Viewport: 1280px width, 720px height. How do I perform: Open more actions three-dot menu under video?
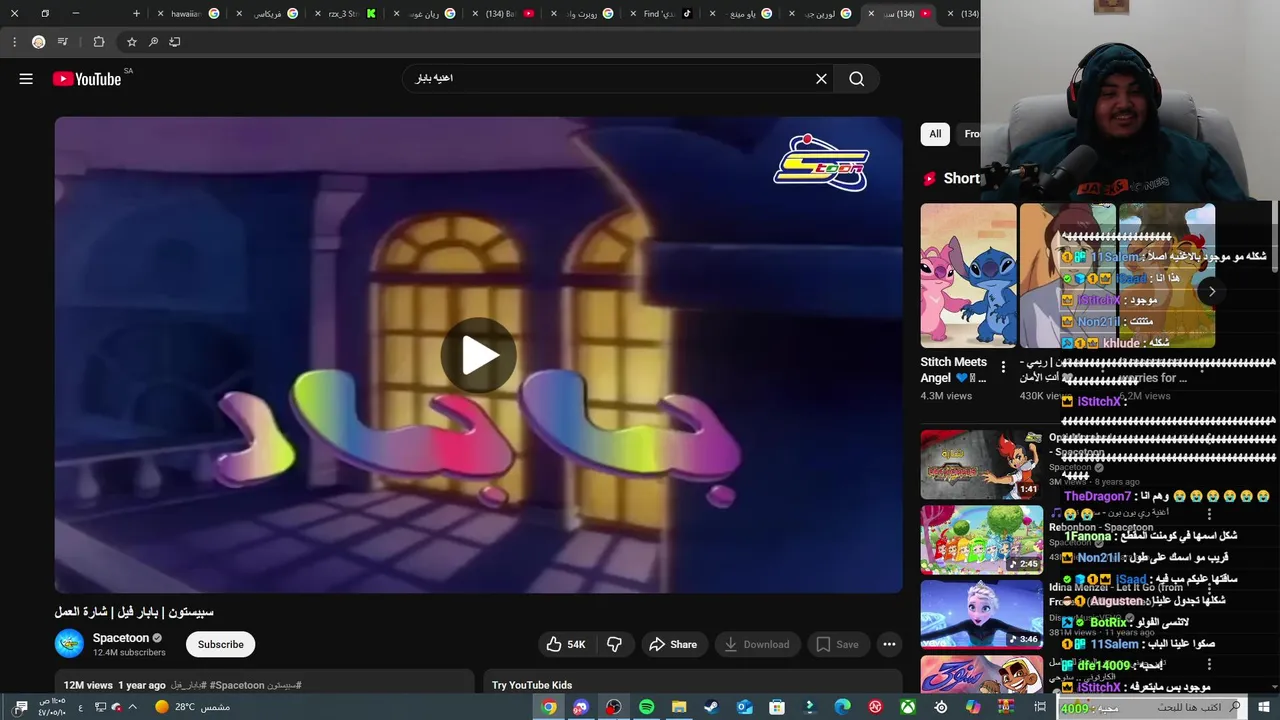(x=889, y=645)
